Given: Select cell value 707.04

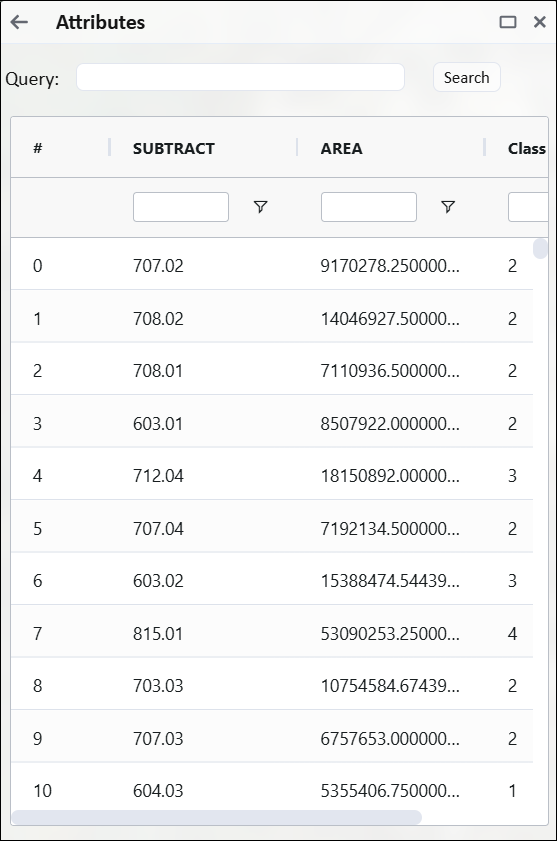Looking at the screenshot, I should click(158, 529).
